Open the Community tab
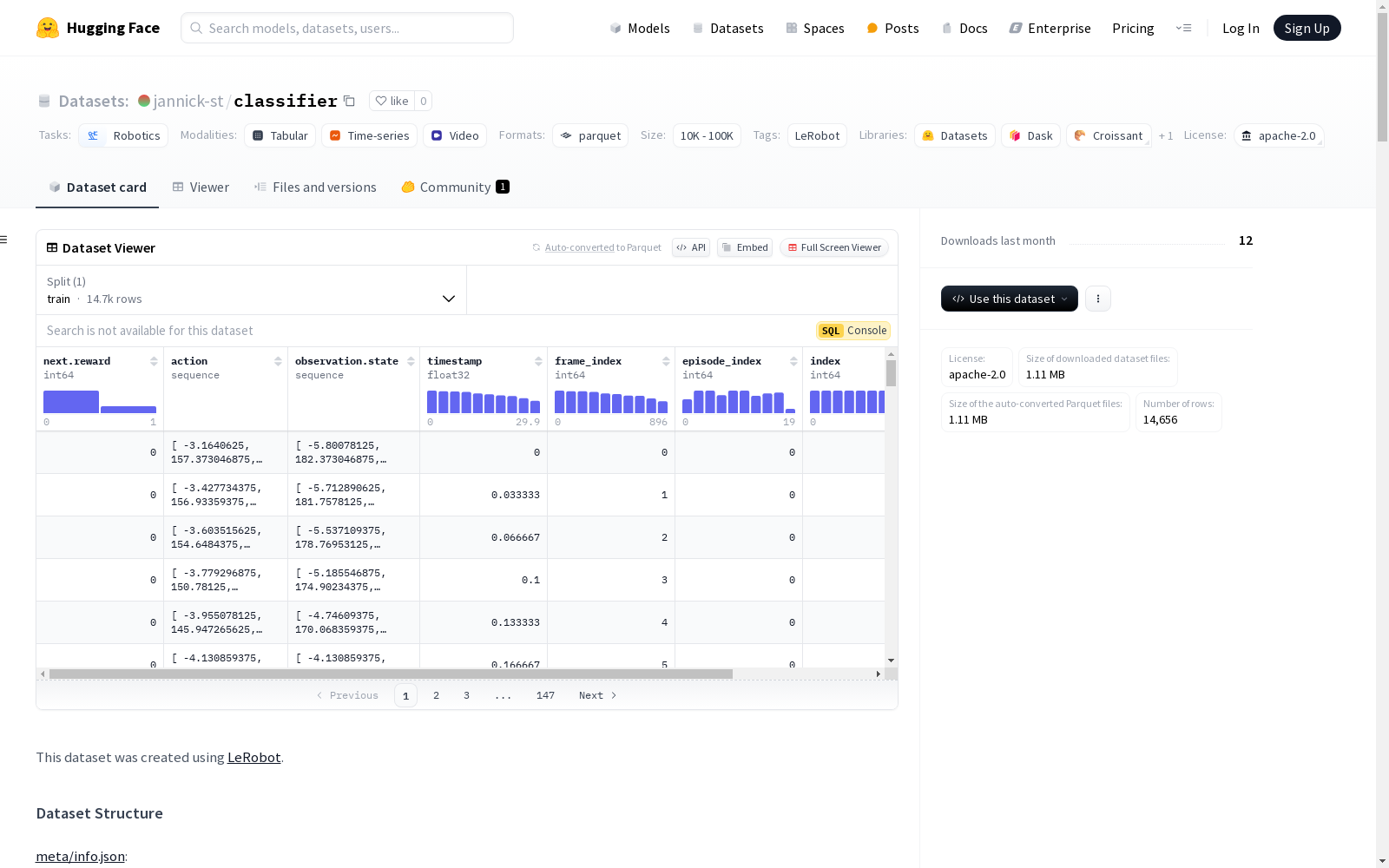The height and width of the screenshot is (868, 1389). (455, 187)
